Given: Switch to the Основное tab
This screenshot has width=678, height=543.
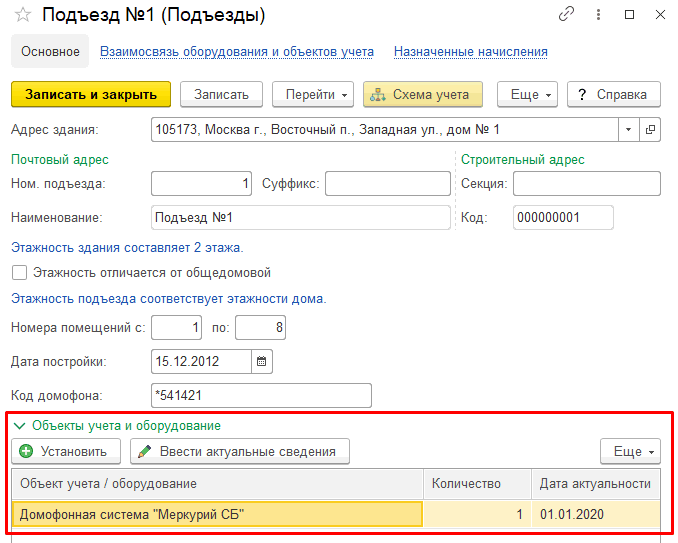Looking at the screenshot, I should pyautogui.click(x=50, y=51).
